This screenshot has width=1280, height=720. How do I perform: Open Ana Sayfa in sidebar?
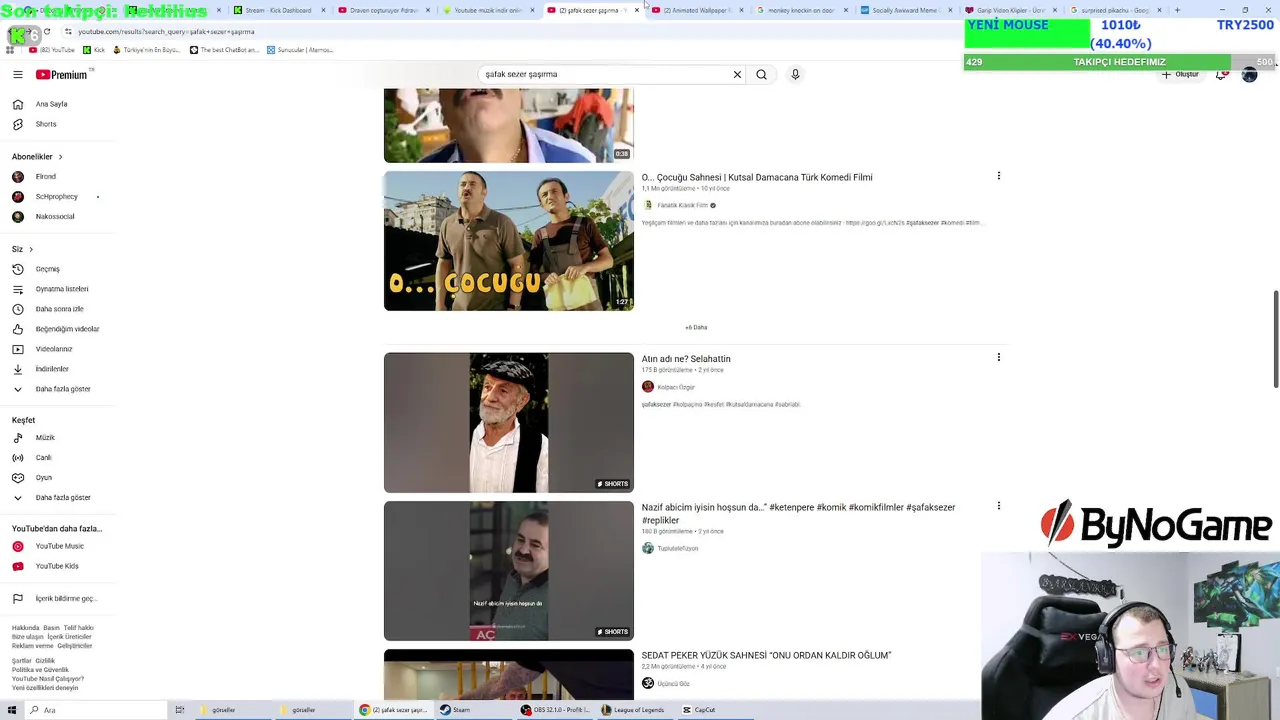coord(52,104)
